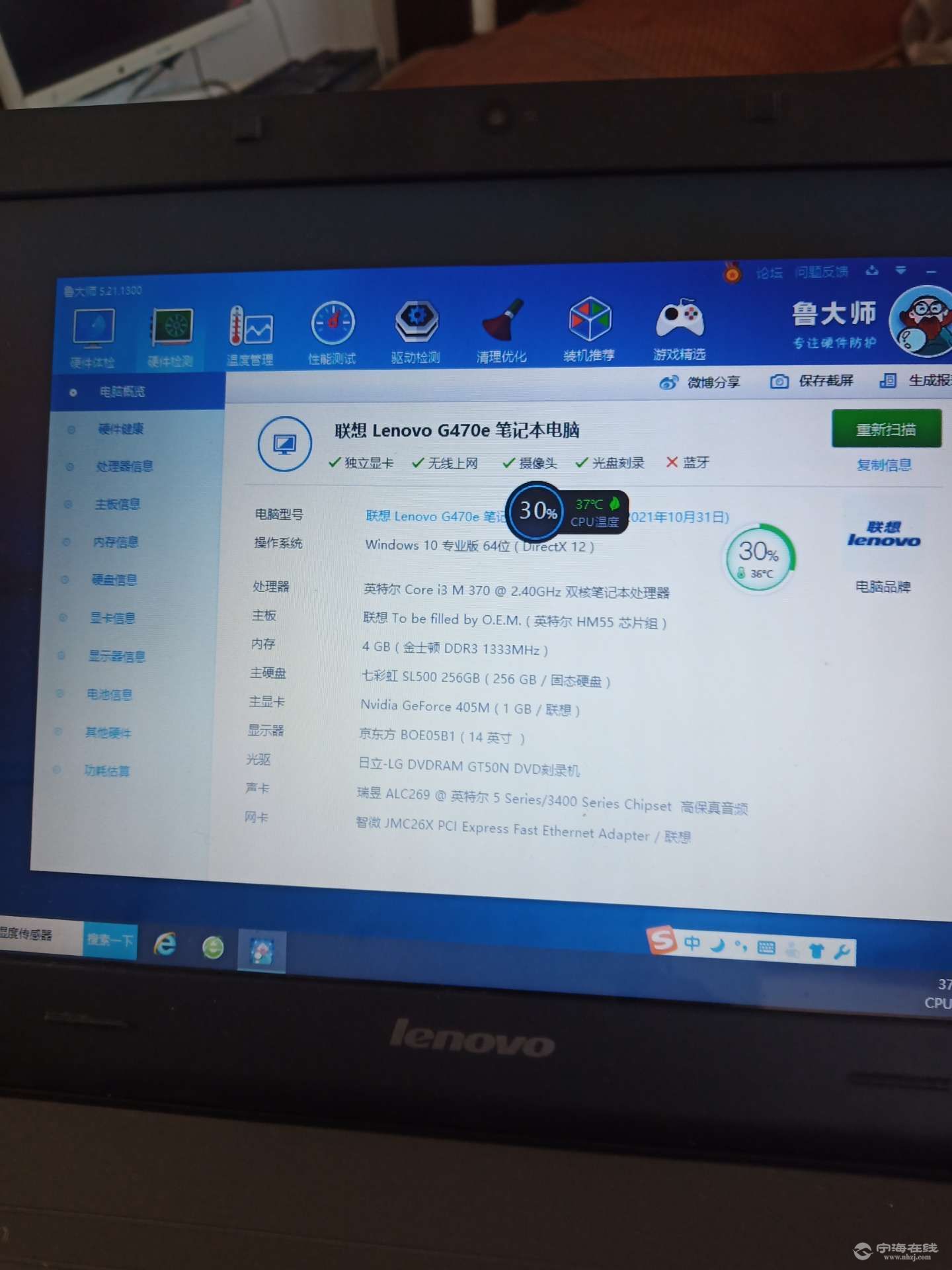This screenshot has width=952, height=1270.
Task: Select 电脑概览 in the sidebar
Action: [x=139, y=392]
